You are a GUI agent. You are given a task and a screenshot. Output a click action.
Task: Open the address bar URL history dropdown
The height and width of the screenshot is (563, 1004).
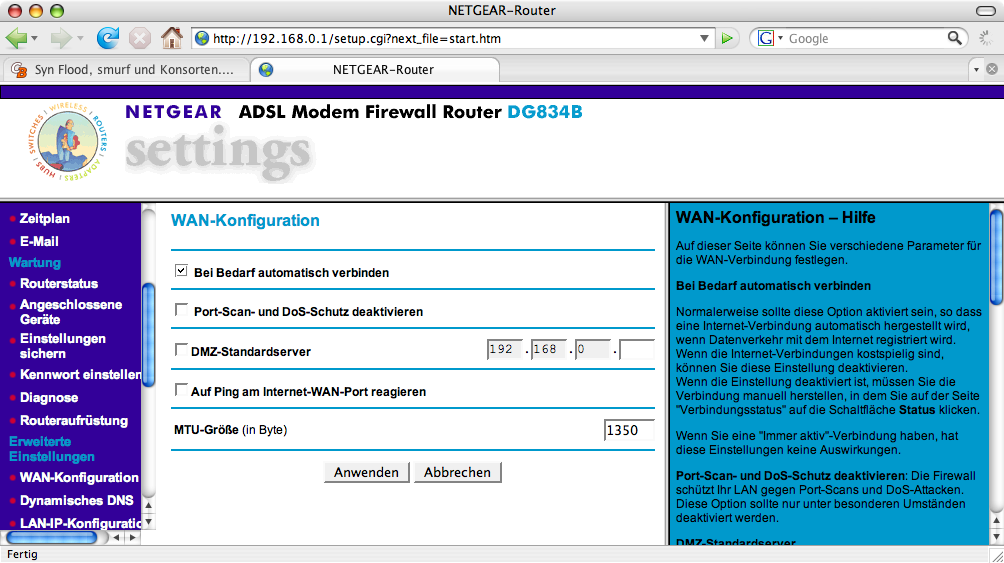704,38
